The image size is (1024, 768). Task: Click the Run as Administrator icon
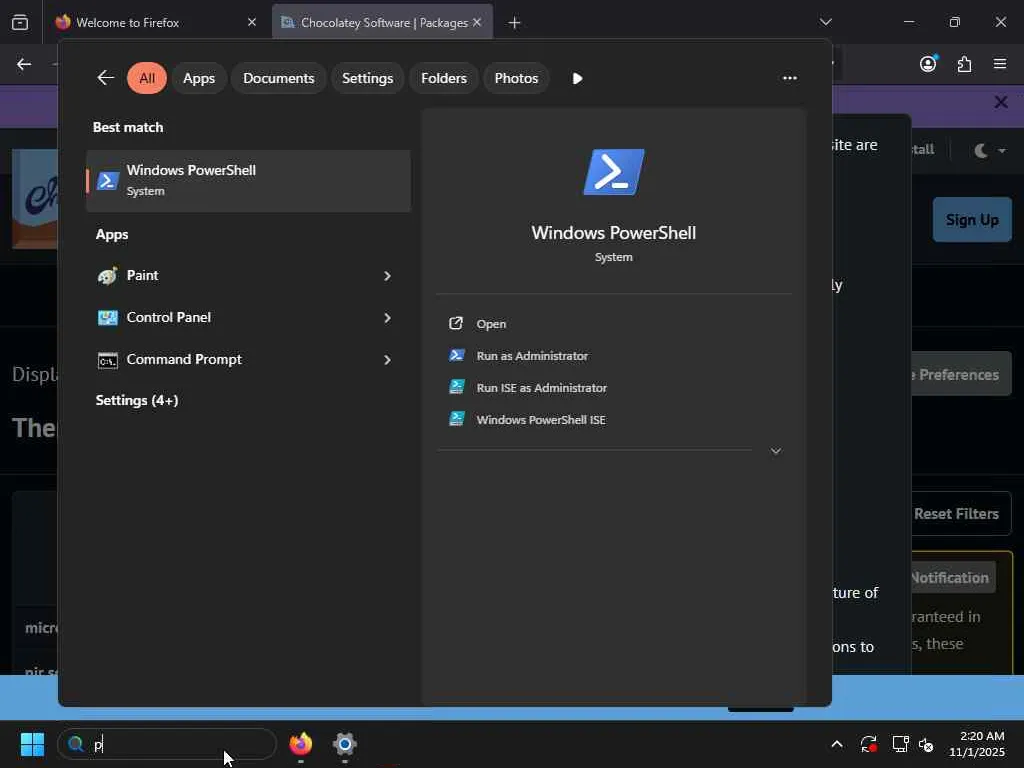(x=456, y=355)
